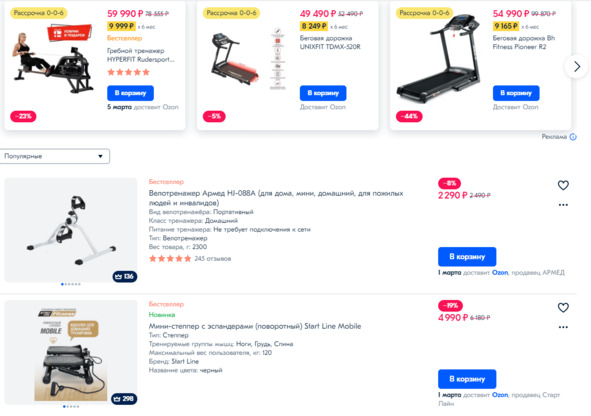Add UNIXFIT TDMX-520R treadmill to cart
Viewport: 591px width, 416px height.
[323, 93]
